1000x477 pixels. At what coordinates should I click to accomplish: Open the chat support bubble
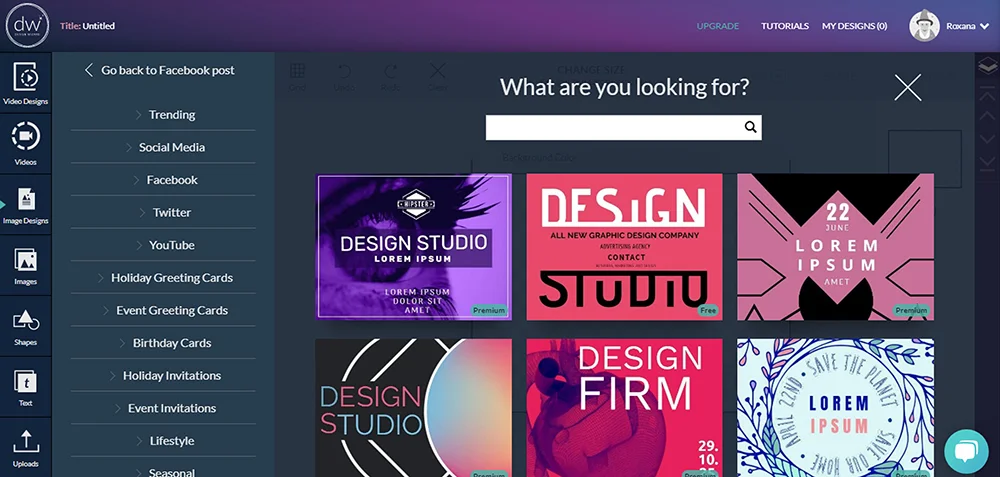pos(966,451)
